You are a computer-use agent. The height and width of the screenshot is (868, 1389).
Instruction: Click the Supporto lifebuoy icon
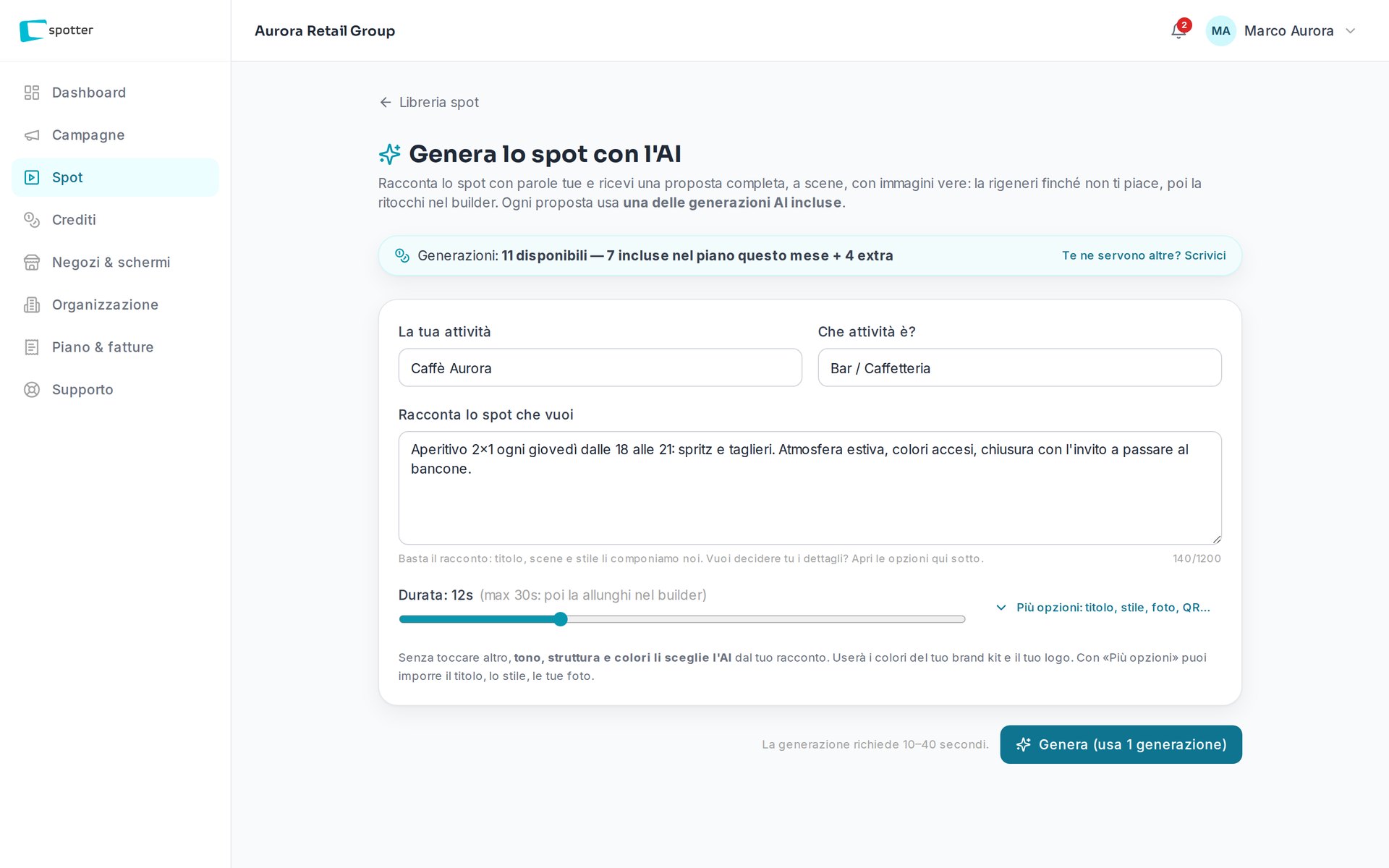coord(32,390)
